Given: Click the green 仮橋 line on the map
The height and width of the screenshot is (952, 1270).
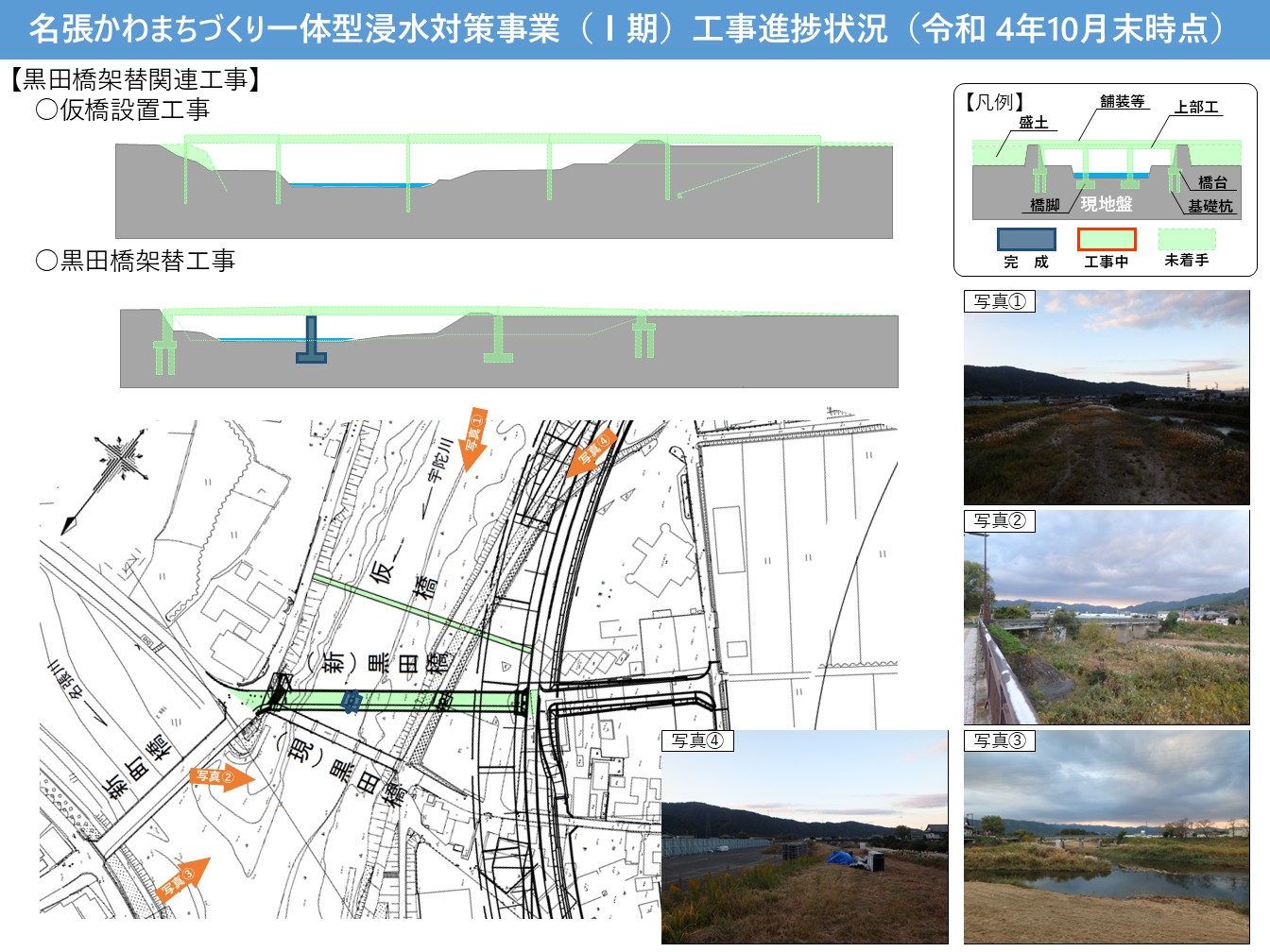Looking at the screenshot, I should (421, 613).
